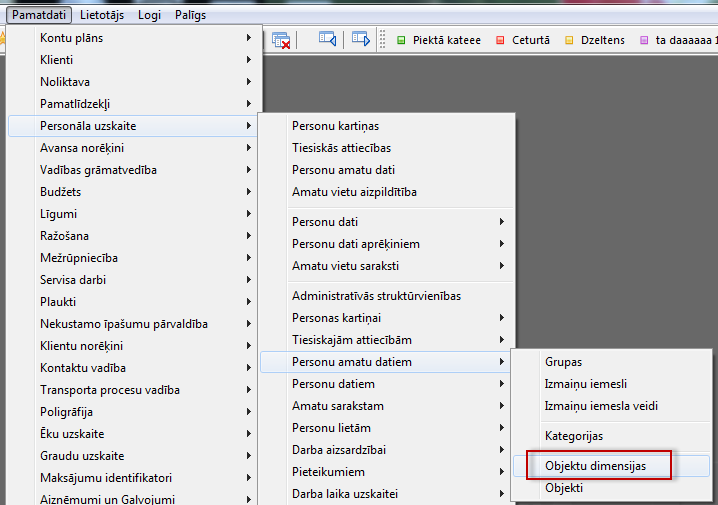Select Transporta procesu vadība entry
Image resolution: width=718 pixels, height=505 pixels.
point(133,390)
